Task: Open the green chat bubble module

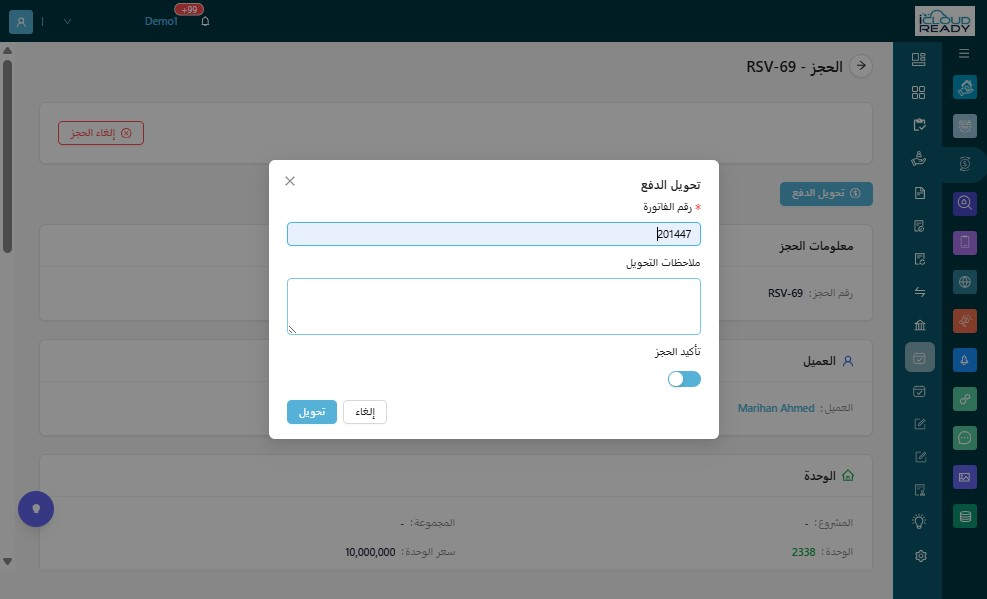Action: pyautogui.click(x=964, y=438)
